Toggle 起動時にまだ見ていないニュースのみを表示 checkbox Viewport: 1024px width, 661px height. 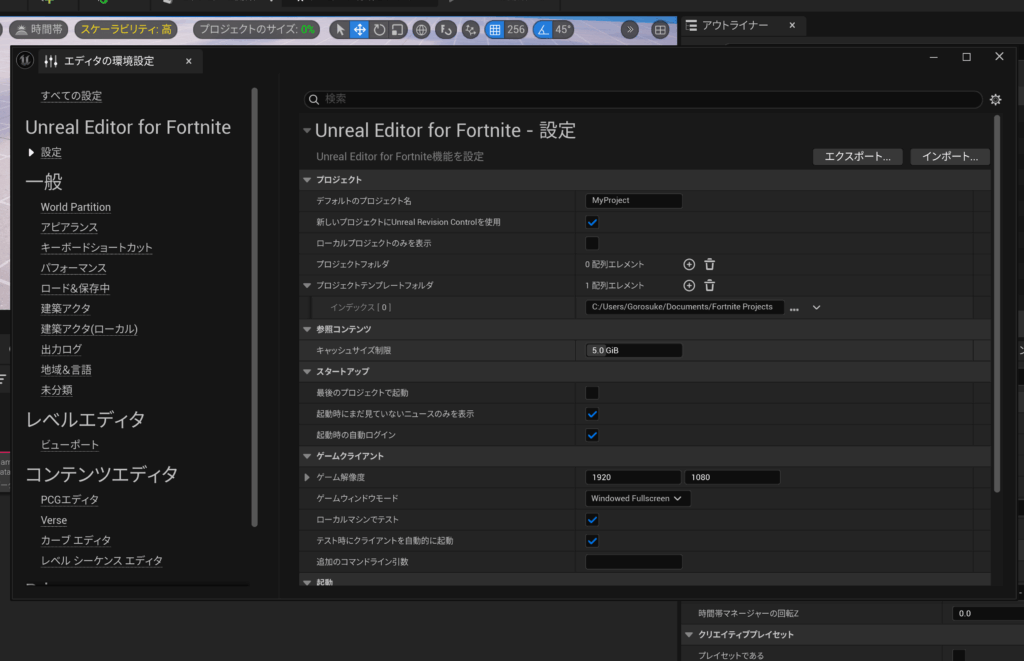592,414
